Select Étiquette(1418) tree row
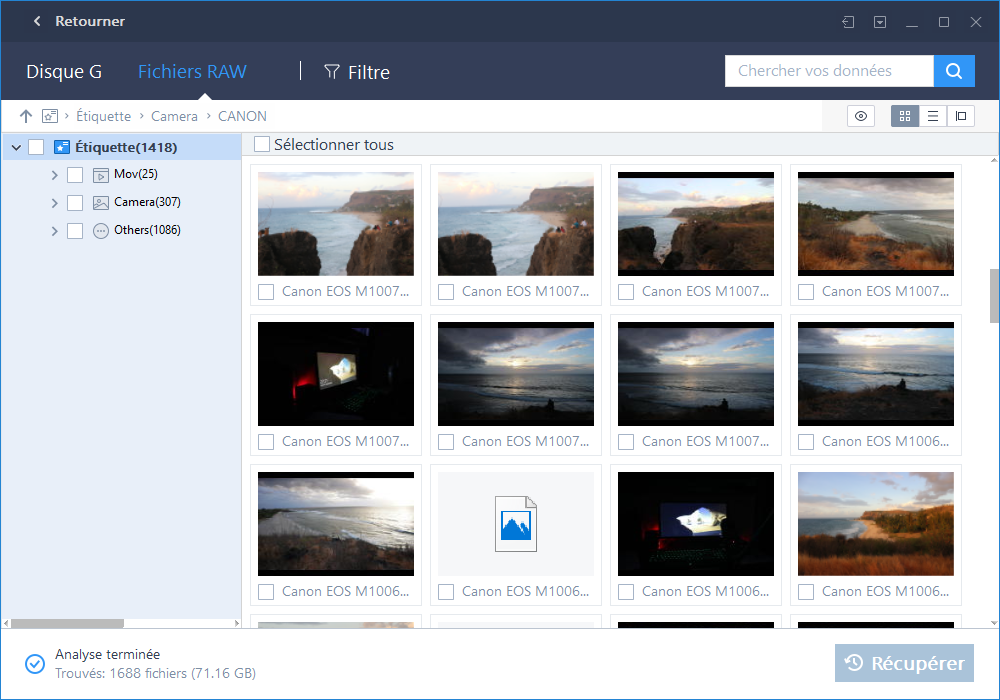Screen dimensions: 1000x700 [122, 147]
